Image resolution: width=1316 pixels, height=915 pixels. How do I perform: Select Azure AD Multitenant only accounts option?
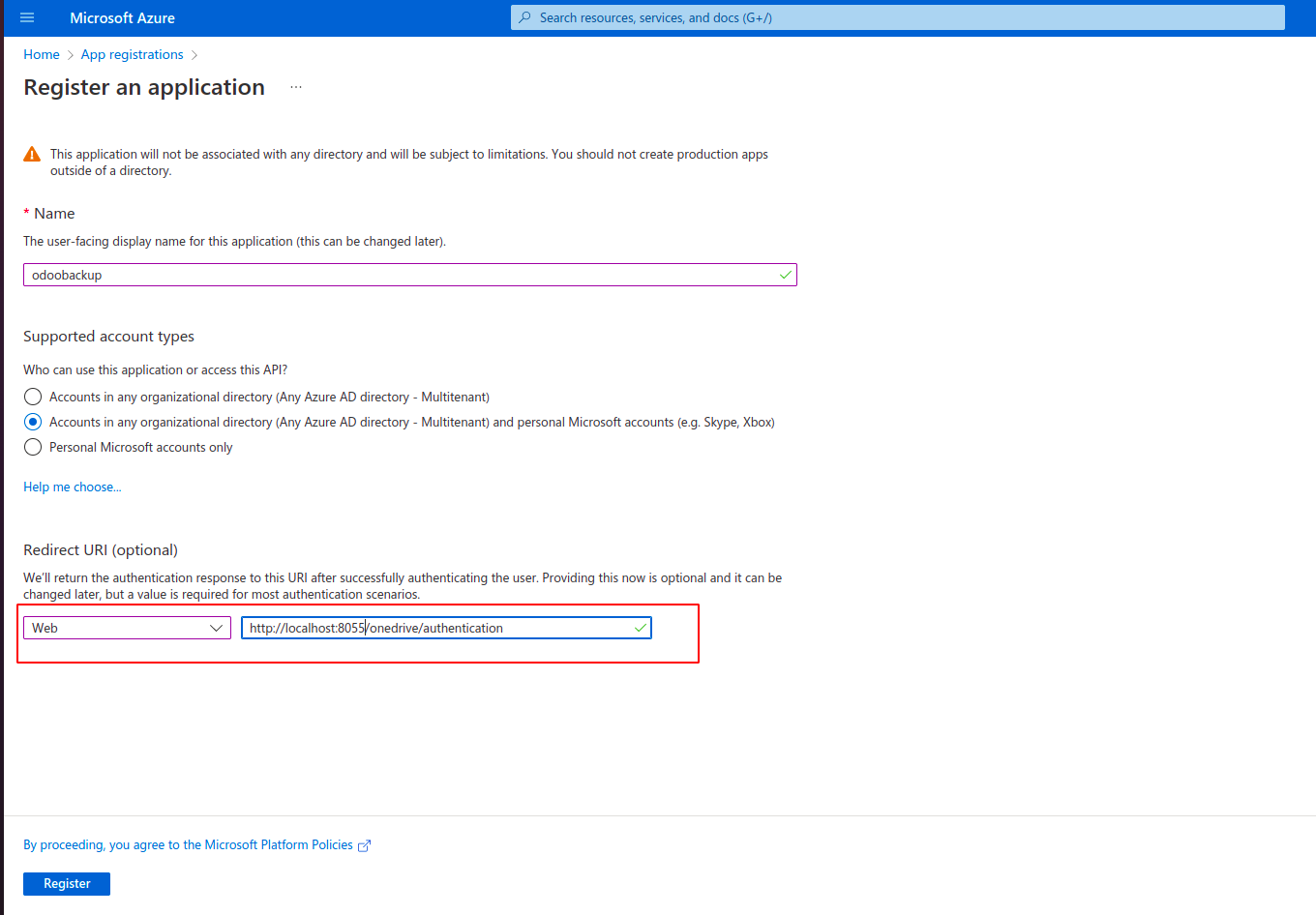tap(33, 398)
